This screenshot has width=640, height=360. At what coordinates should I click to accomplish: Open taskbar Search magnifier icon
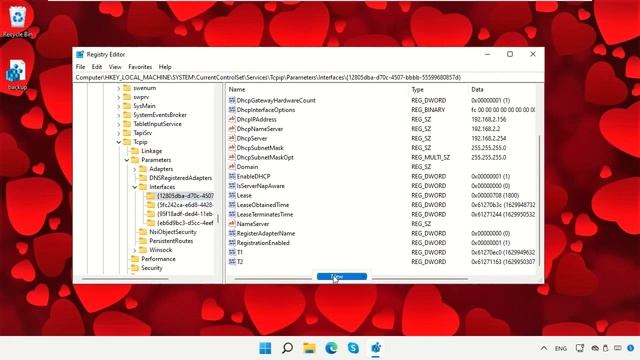click(x=287, y=348)
